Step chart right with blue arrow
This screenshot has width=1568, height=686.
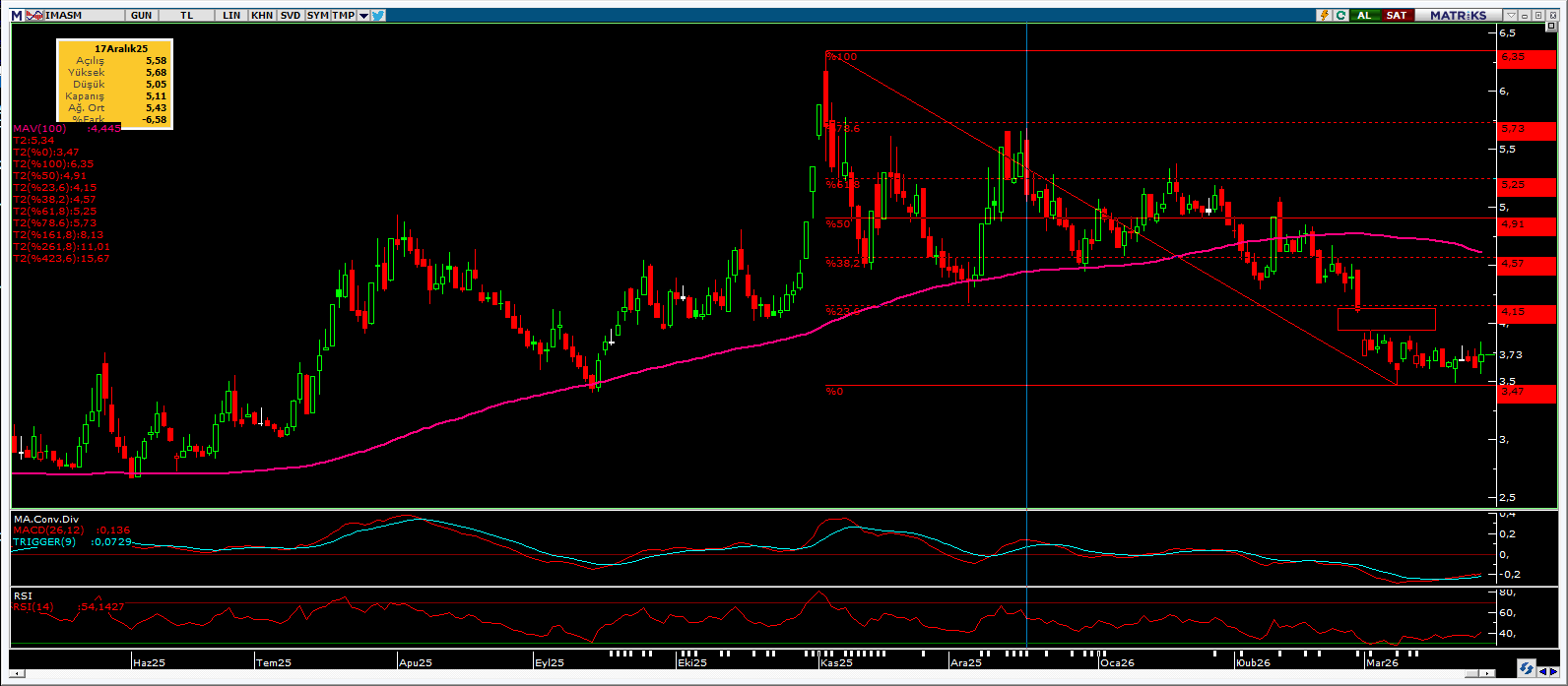point(1554,672)
